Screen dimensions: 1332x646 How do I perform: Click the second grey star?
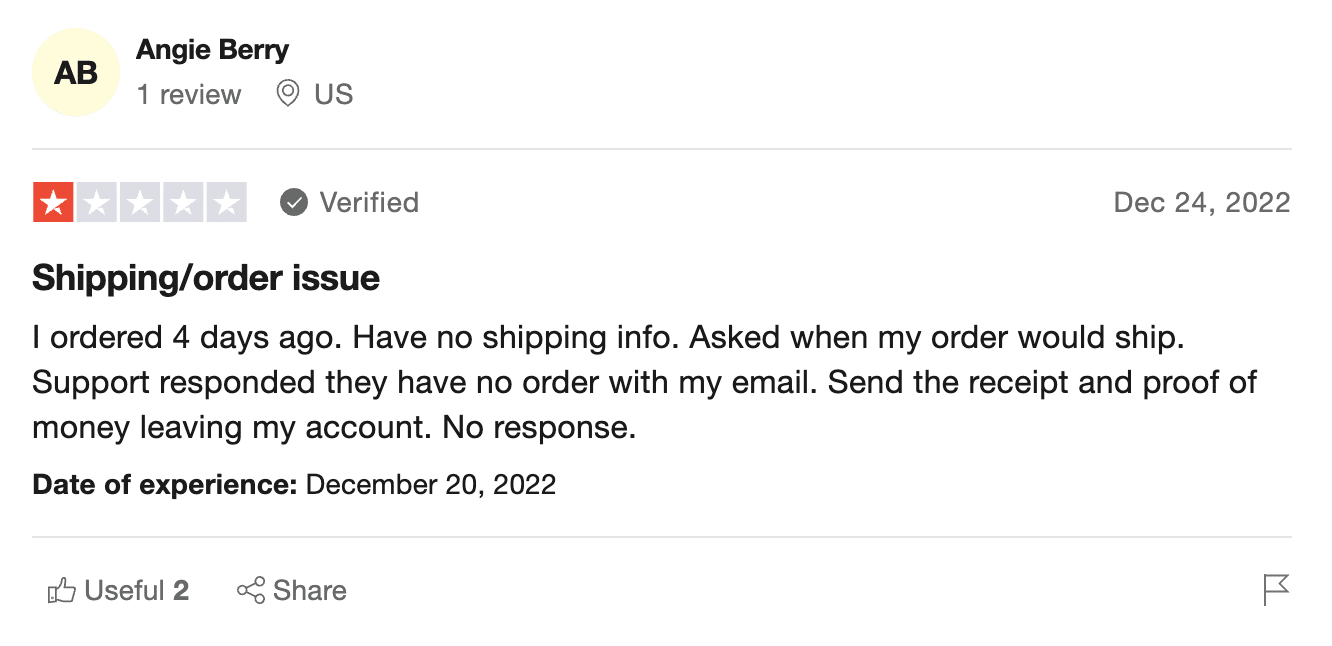(x=97, y=203)
